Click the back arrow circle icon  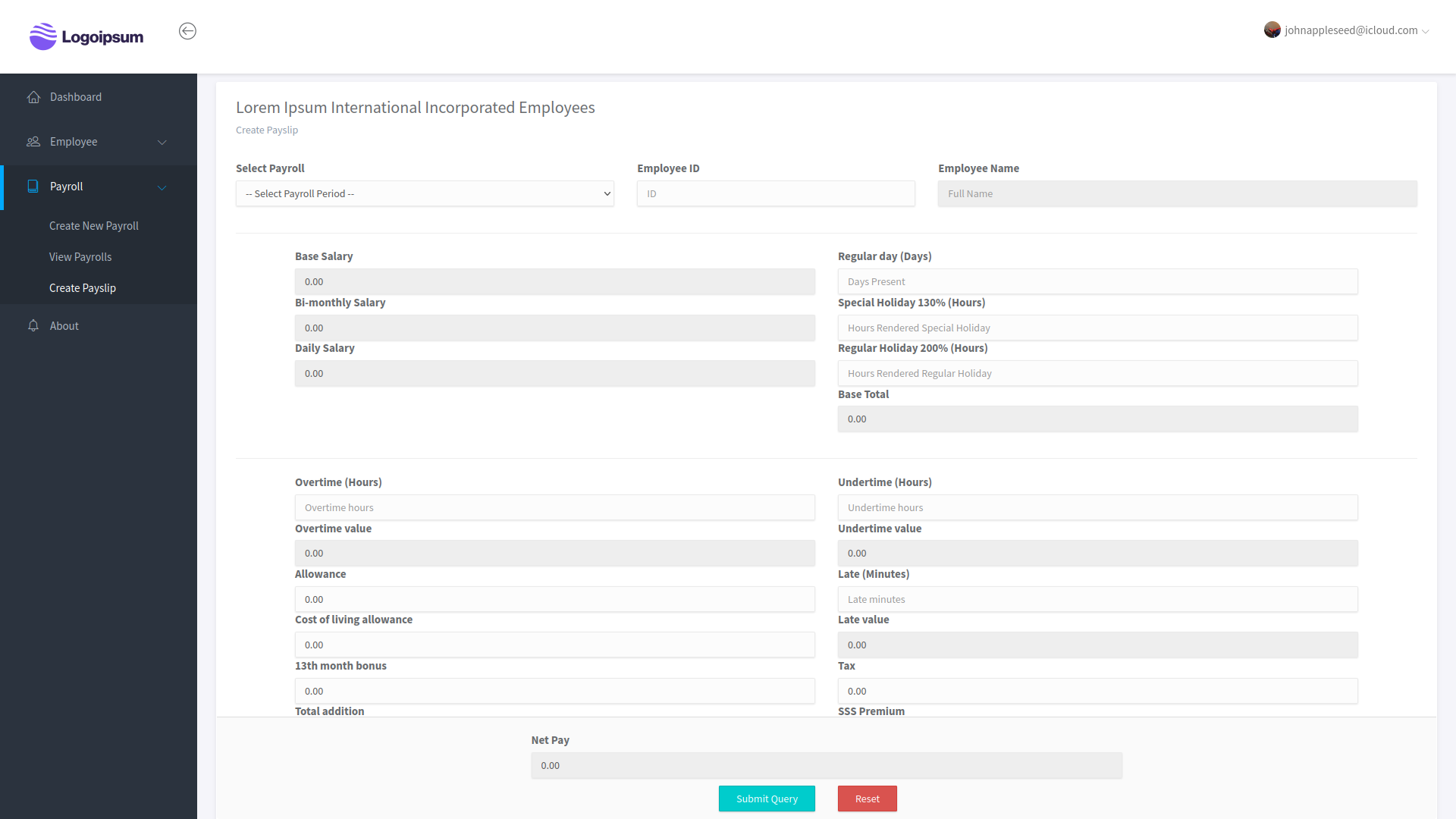point(187,31)
